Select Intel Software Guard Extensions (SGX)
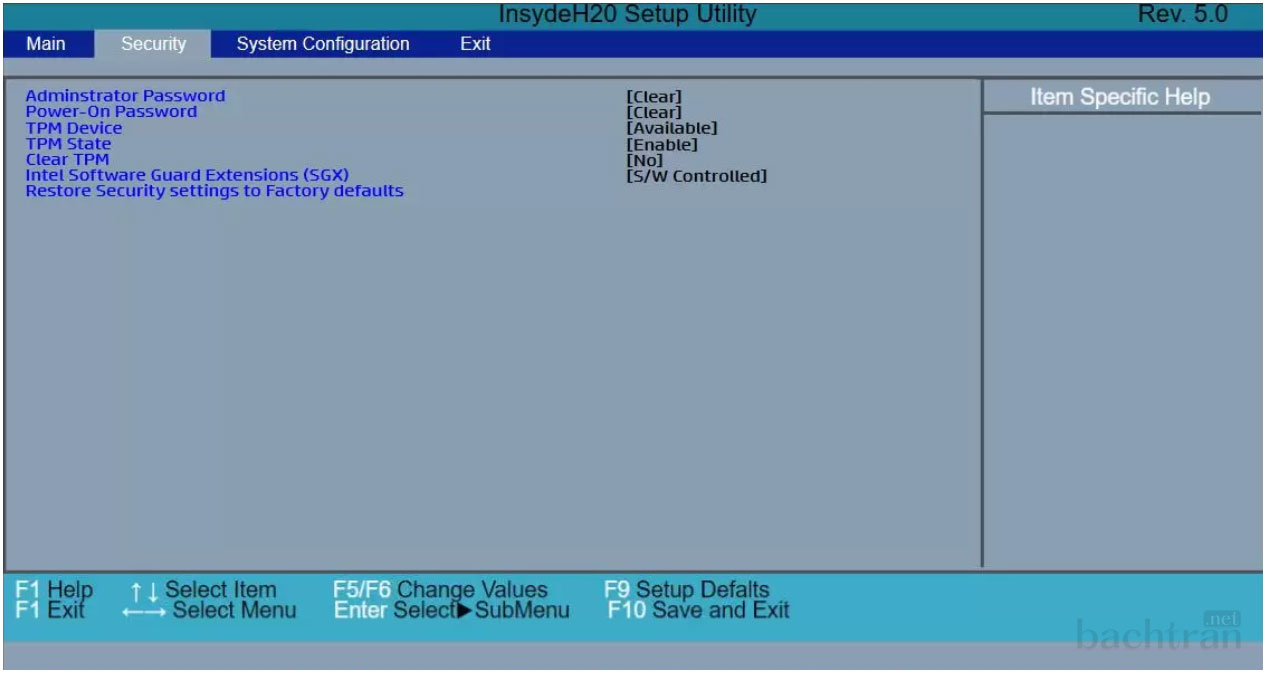Viewport: 1267px width, 673px height. click(x=187, y=175)
